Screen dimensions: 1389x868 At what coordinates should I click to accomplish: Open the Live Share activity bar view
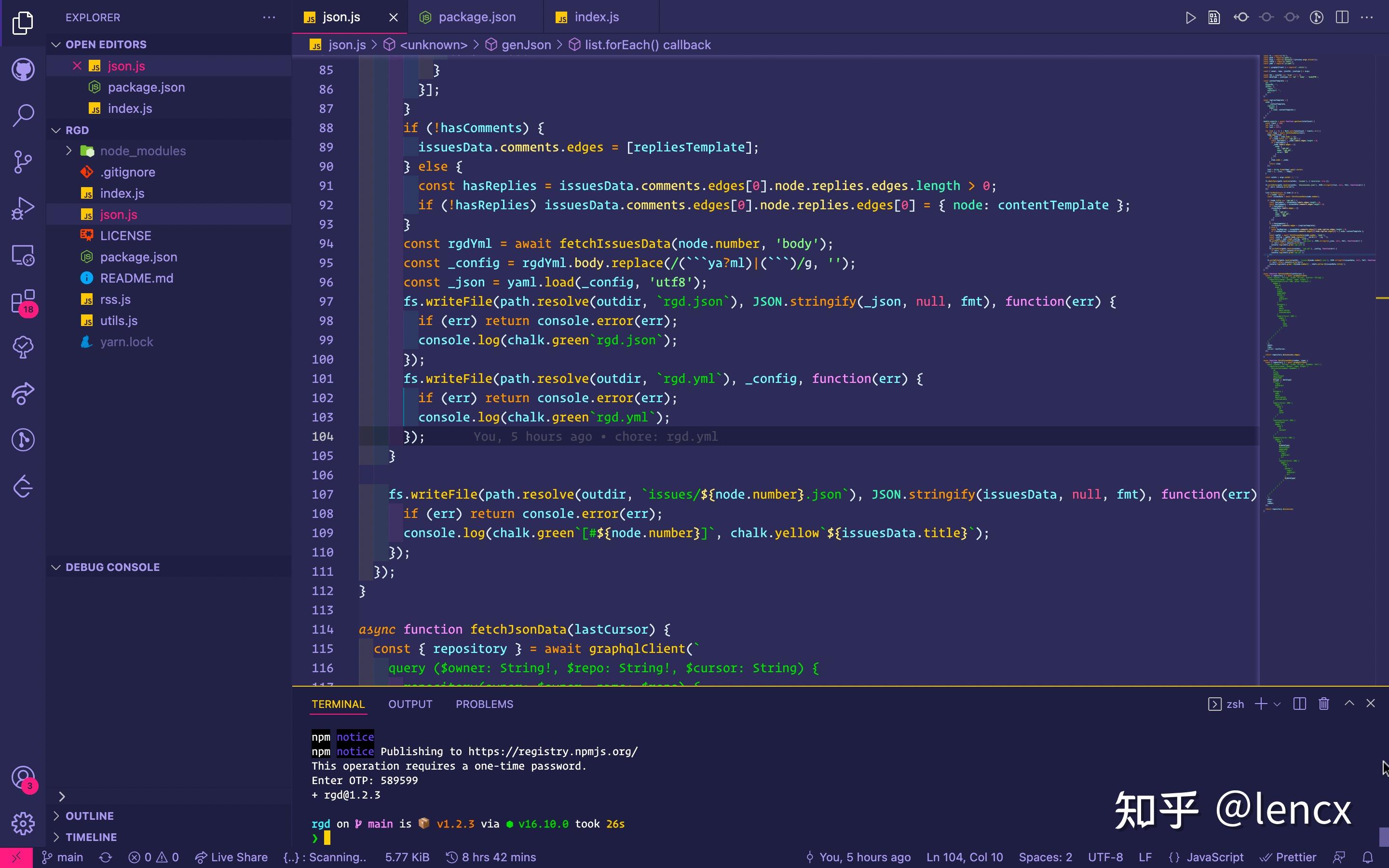[23, 394]
